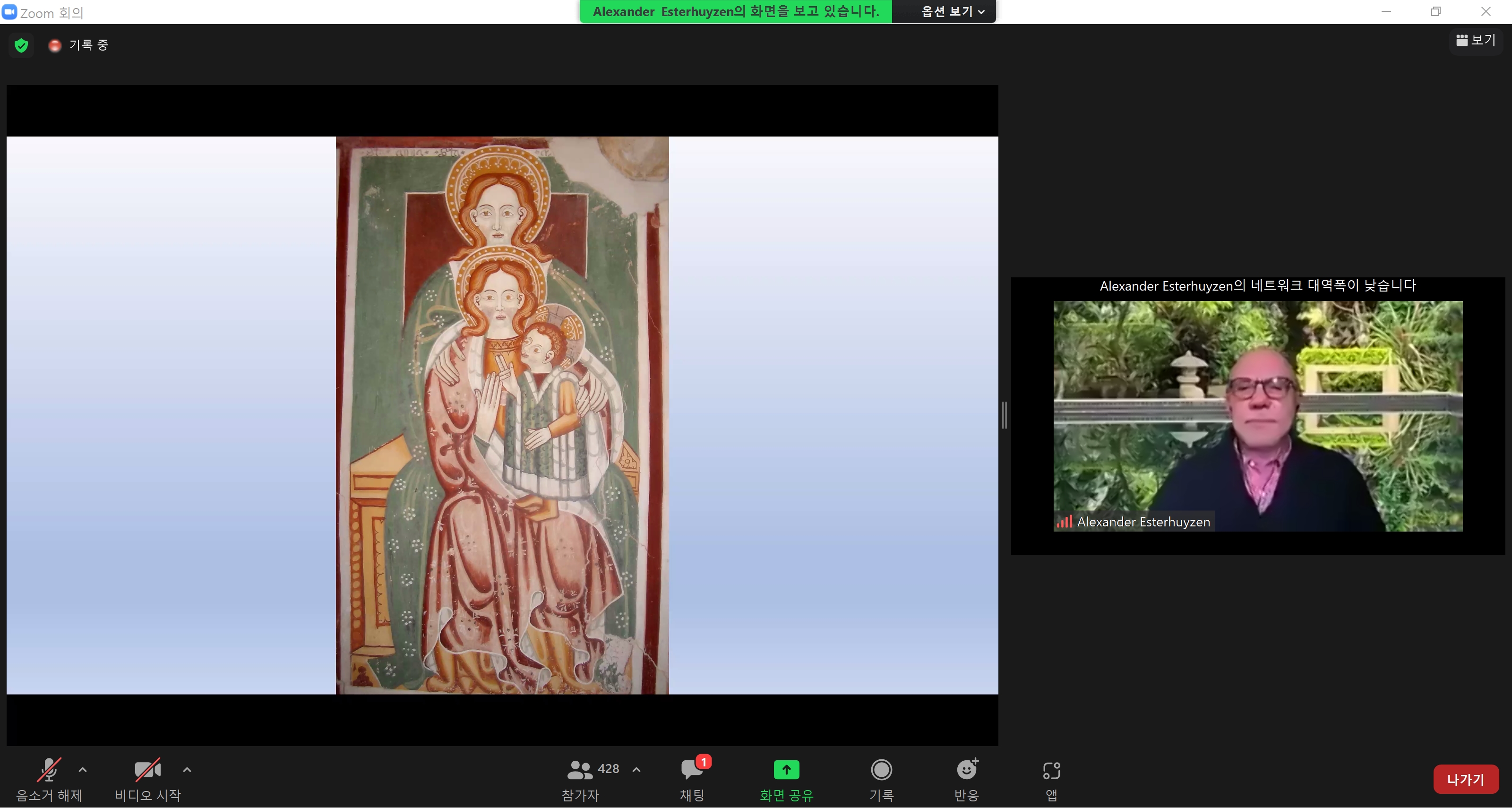This screenshot has height=808, width=1512.
Task: Restore down the Zoom window
Action: click(1436, 11)
